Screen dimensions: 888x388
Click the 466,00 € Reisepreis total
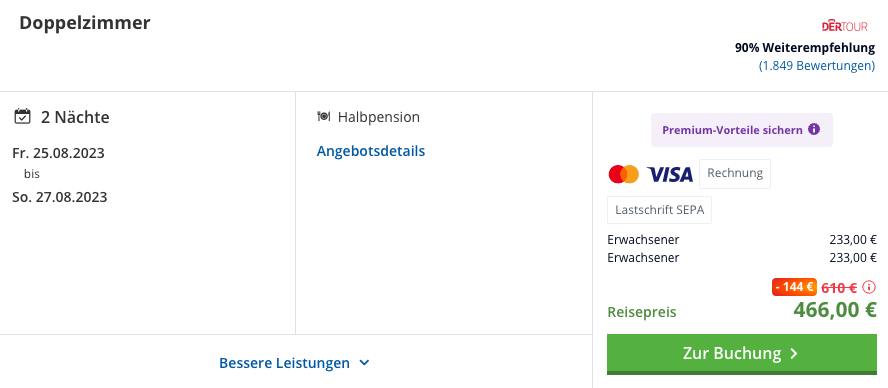[835, 310]
